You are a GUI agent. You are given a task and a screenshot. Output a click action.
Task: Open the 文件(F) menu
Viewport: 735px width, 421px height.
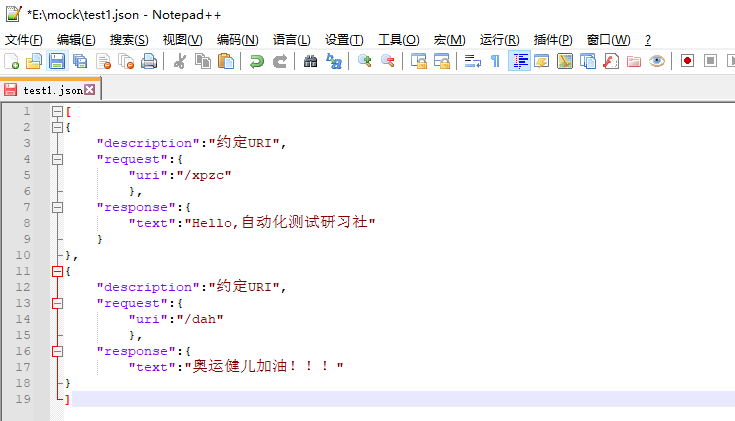click(23, 40)
